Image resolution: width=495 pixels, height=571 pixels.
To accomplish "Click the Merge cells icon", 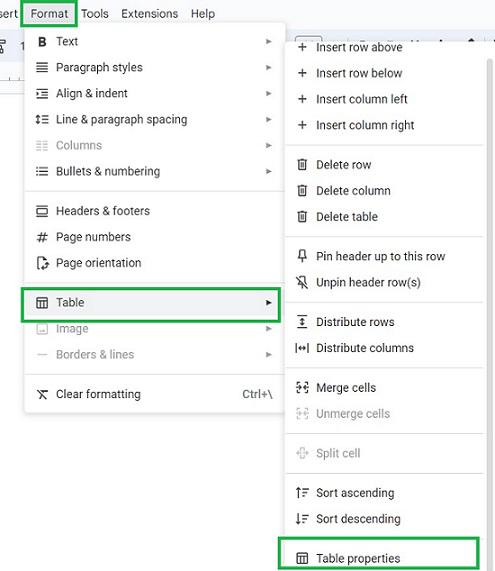I will coord(302,387).
